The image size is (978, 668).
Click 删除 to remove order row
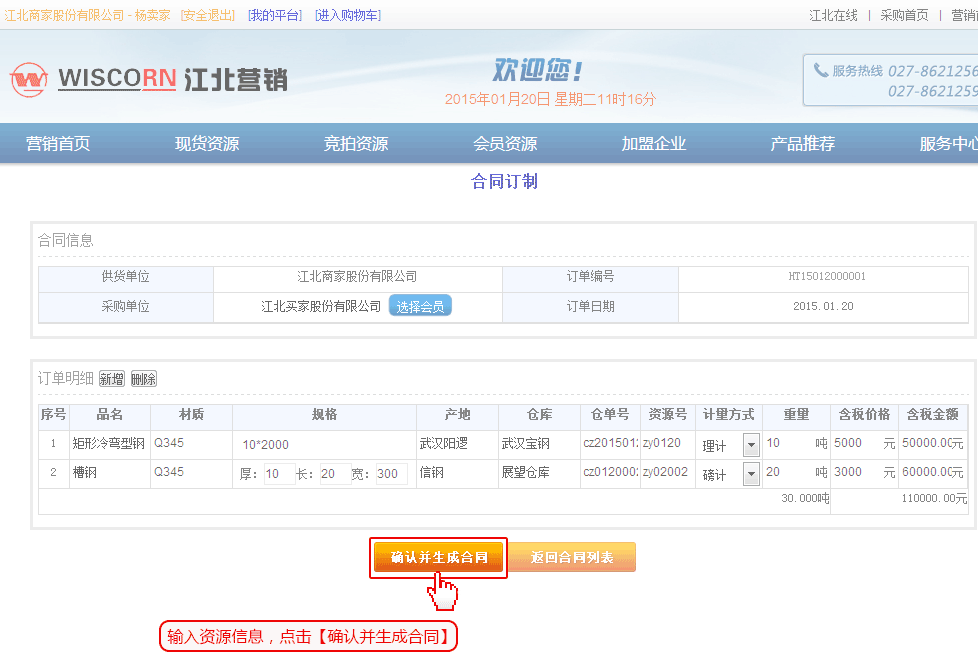click(143, 379)
